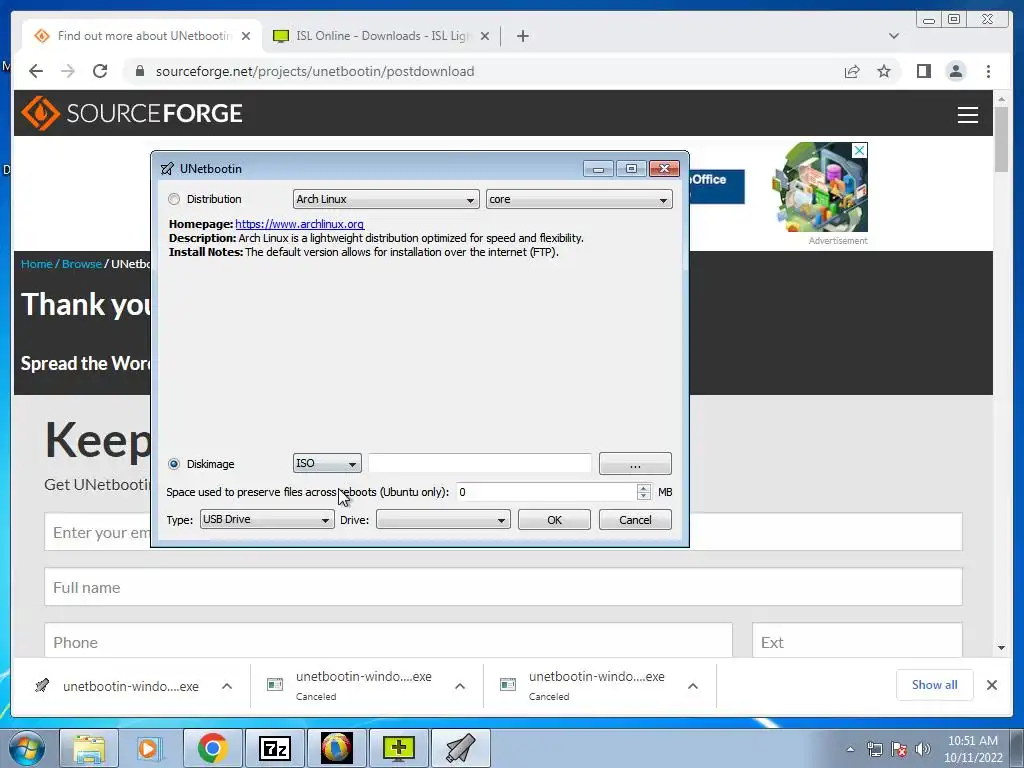Click the disk image path input field
This screenshot has width=1024, height=768.
479,463
